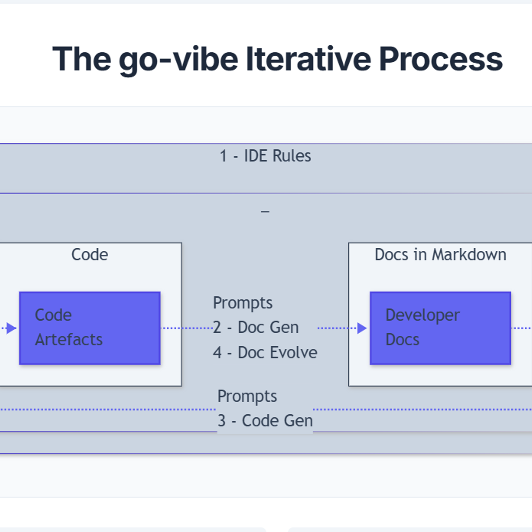Click the Prompts label above Code Gen
This screenshot has width=532, height=532.
tap(247, 396)
